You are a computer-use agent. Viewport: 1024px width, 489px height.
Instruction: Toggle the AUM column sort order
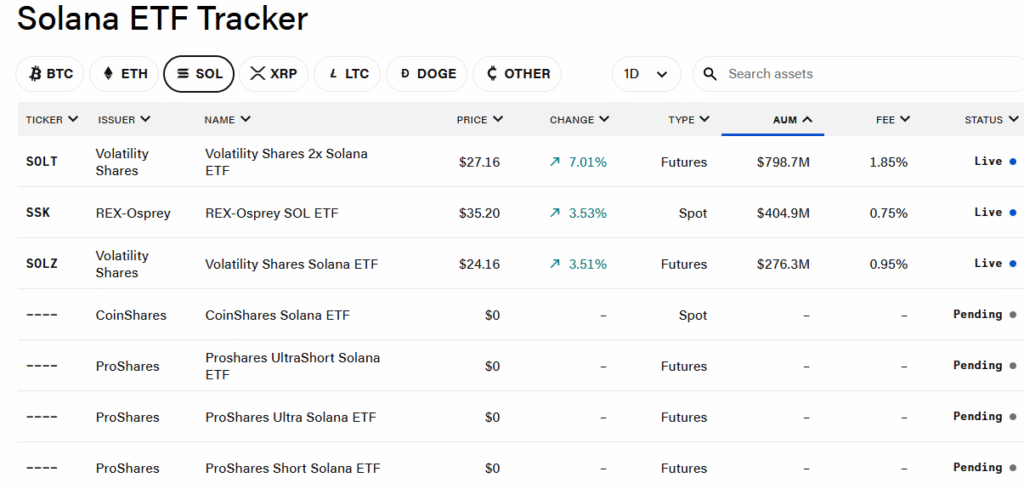point(792,120)
